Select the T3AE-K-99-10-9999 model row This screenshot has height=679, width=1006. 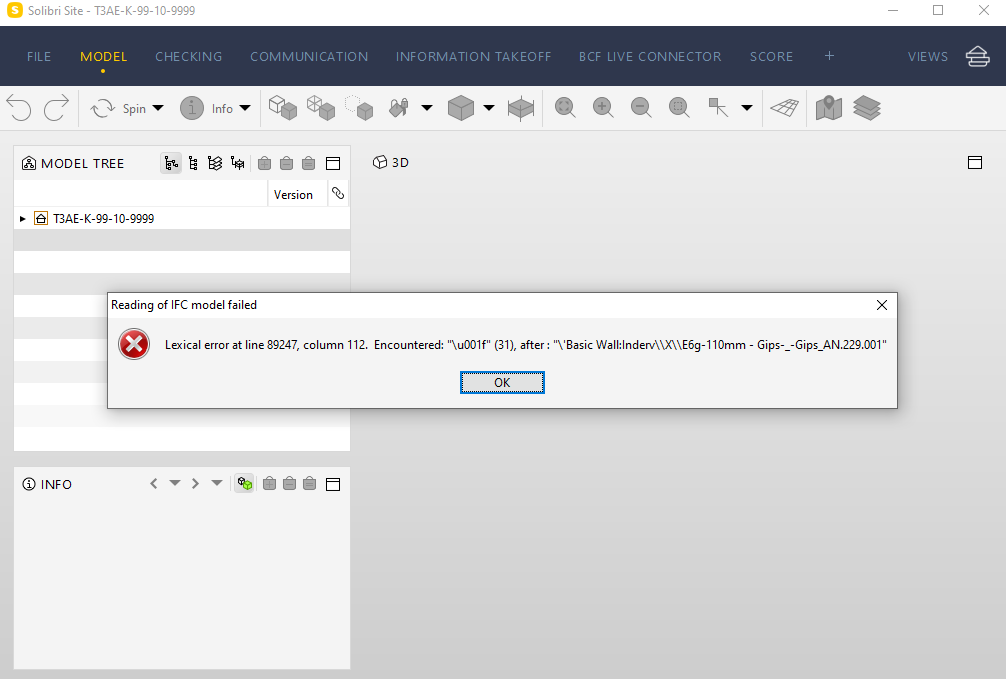pyautogui.click(x=182, y=219)
